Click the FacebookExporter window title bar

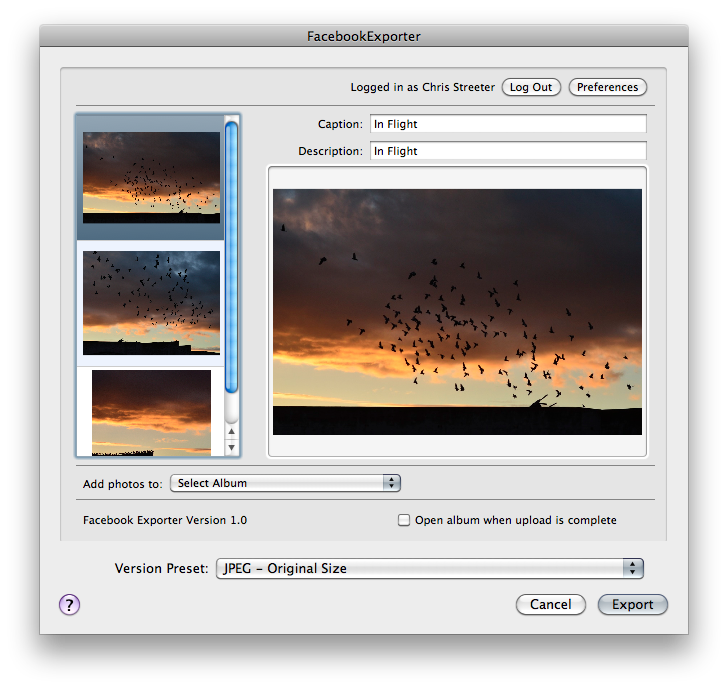[364, 36]
